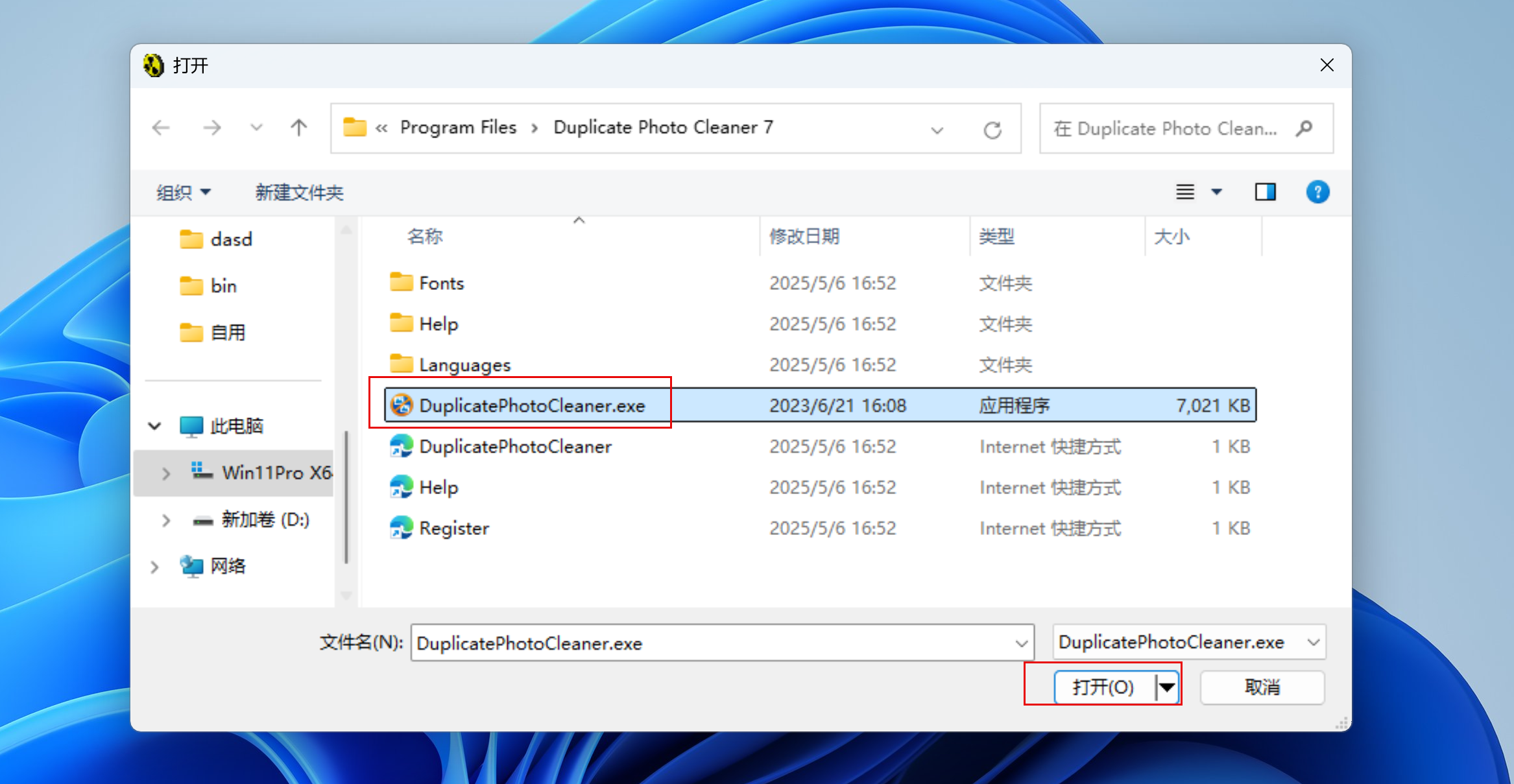The width and height of the screenshot is (1514, 784).
Task: Expand the address bar history dropdown
Action: 937,130
